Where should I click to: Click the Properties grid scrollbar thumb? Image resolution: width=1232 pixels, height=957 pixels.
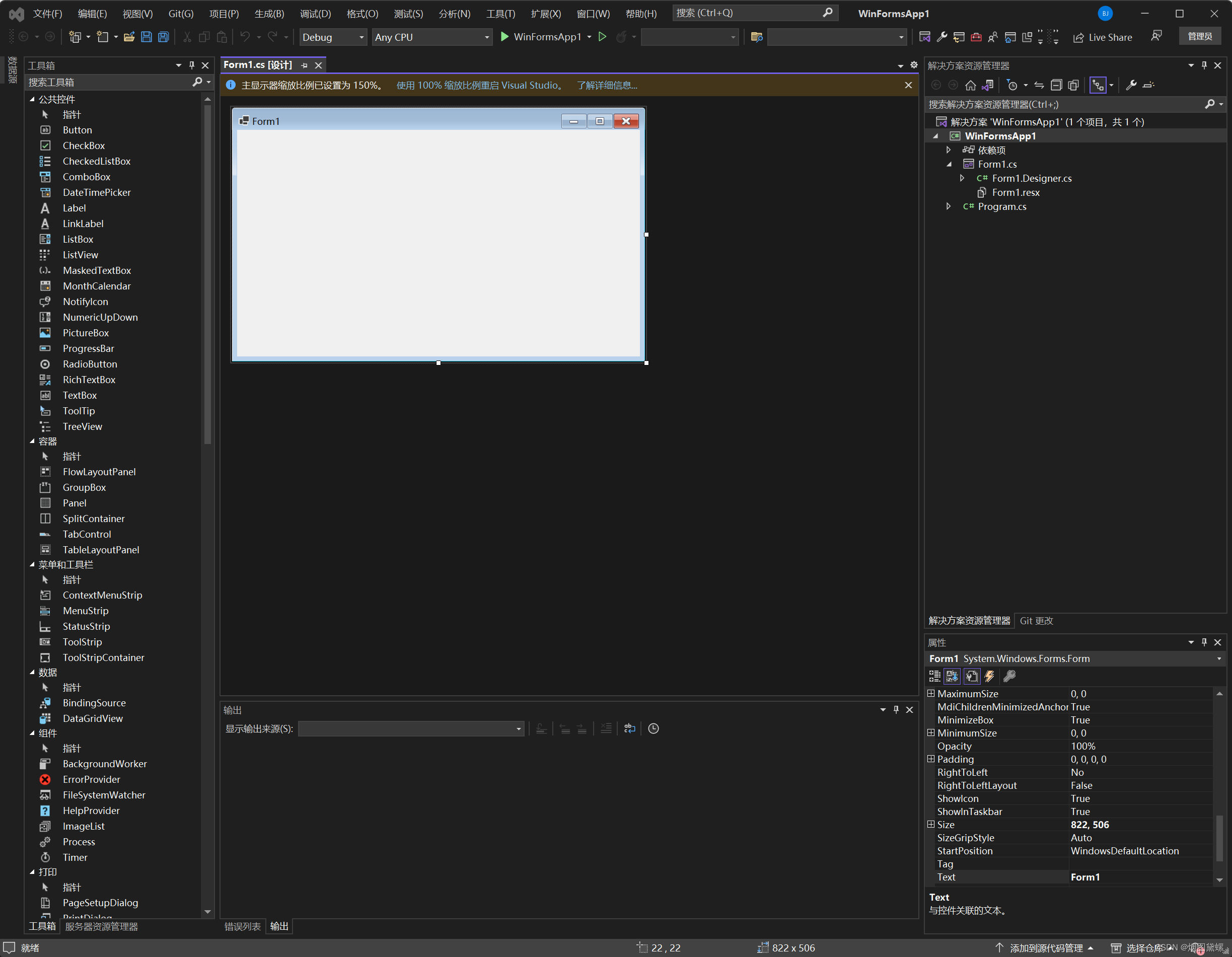[x=1219, y=838]
